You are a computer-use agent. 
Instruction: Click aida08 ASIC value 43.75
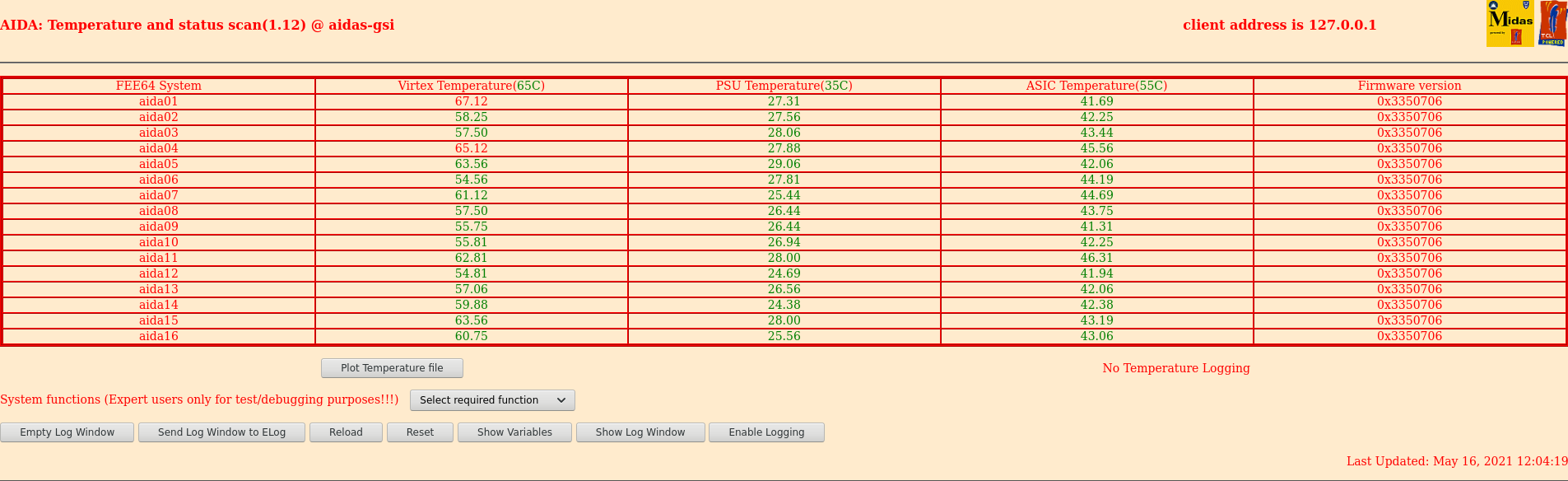point(1097,211)
